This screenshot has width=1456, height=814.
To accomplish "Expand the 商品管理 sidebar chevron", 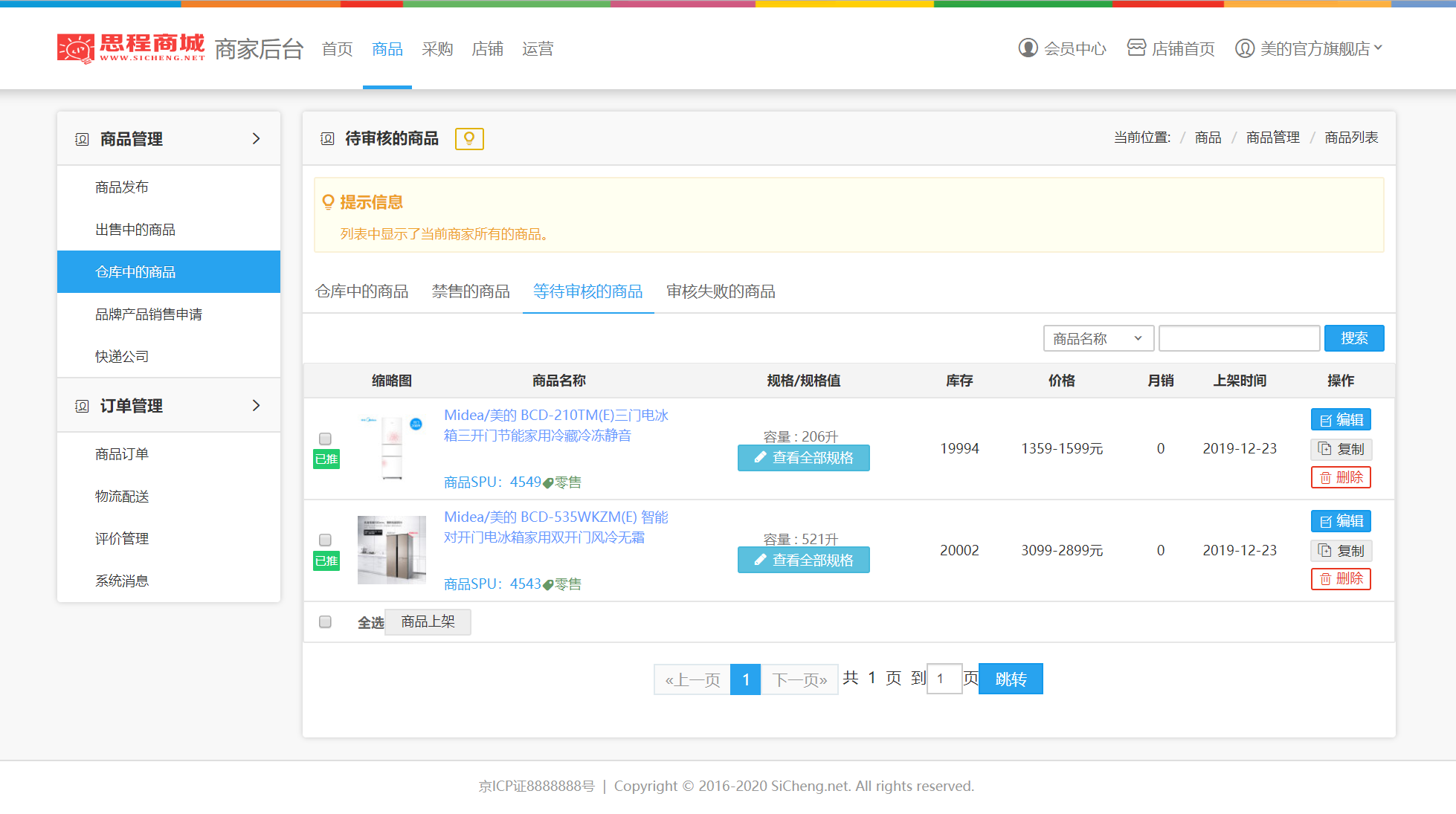I will (x=257, y=139).
